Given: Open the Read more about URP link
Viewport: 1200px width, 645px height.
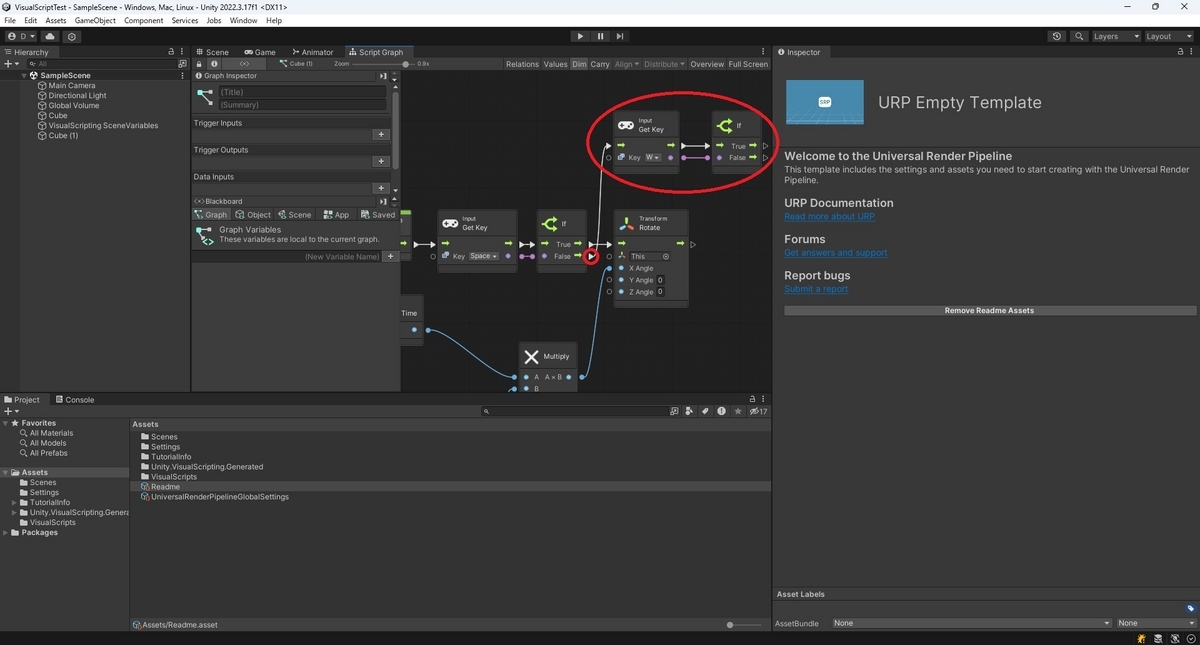Looking at the screenshot, I should pyautogui.click(x=829, y=216).
